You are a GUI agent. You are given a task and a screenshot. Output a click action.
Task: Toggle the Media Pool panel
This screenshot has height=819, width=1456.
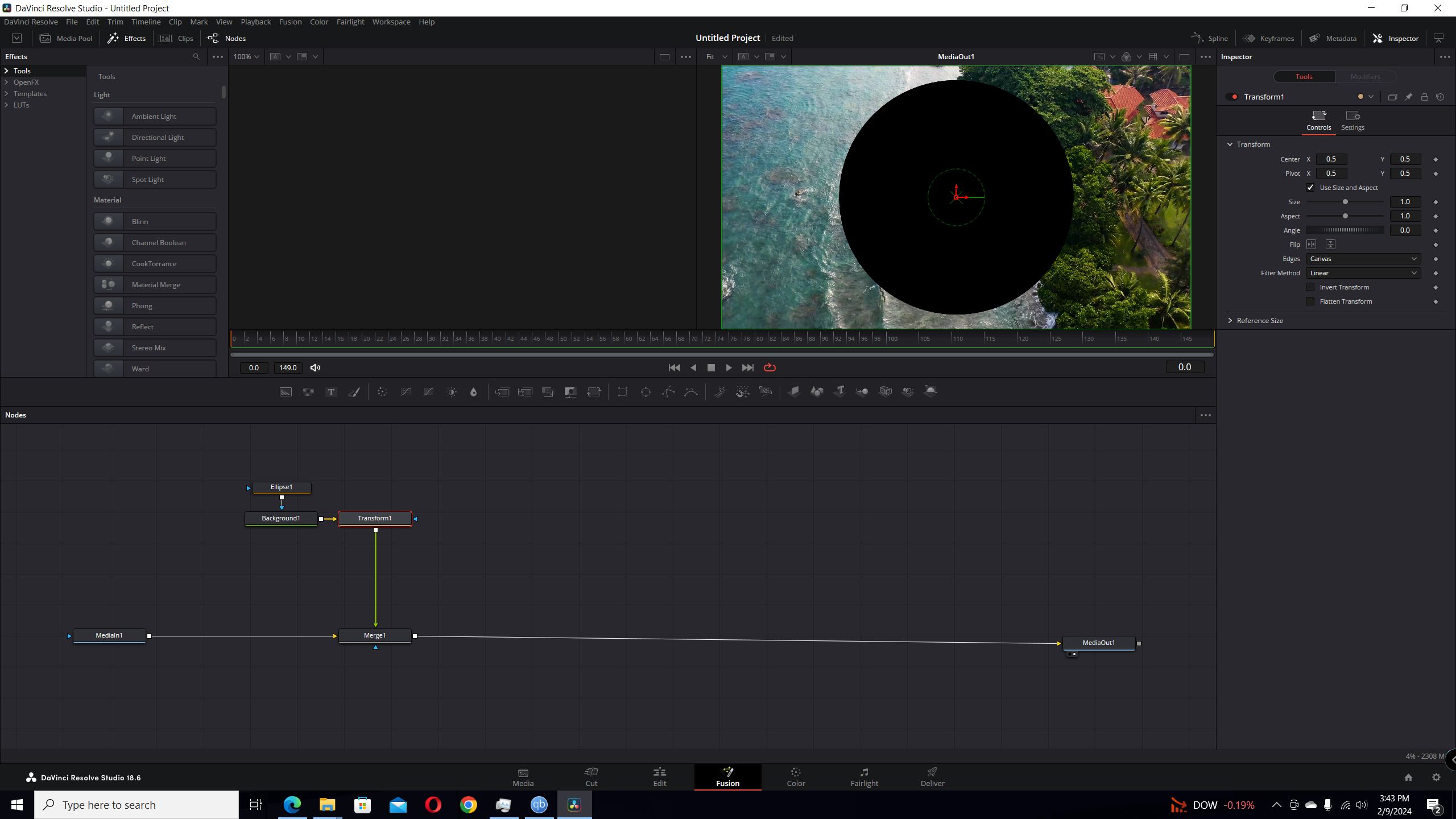coord(66,38)
